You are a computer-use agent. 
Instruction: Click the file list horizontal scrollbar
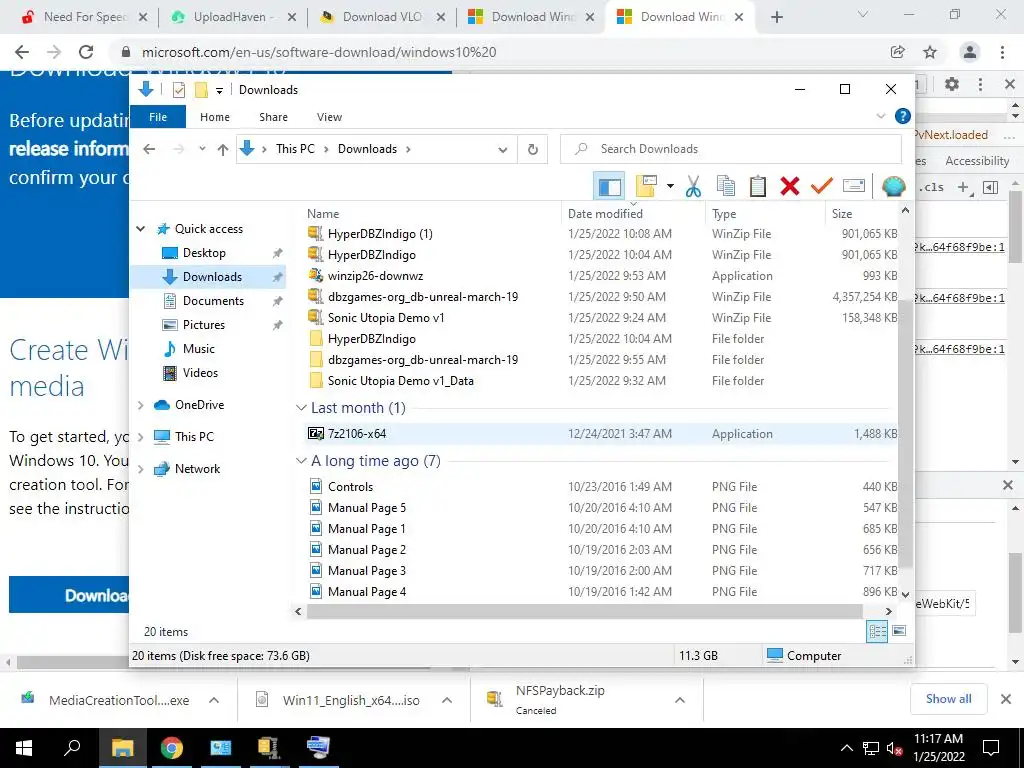click(584, 611)
